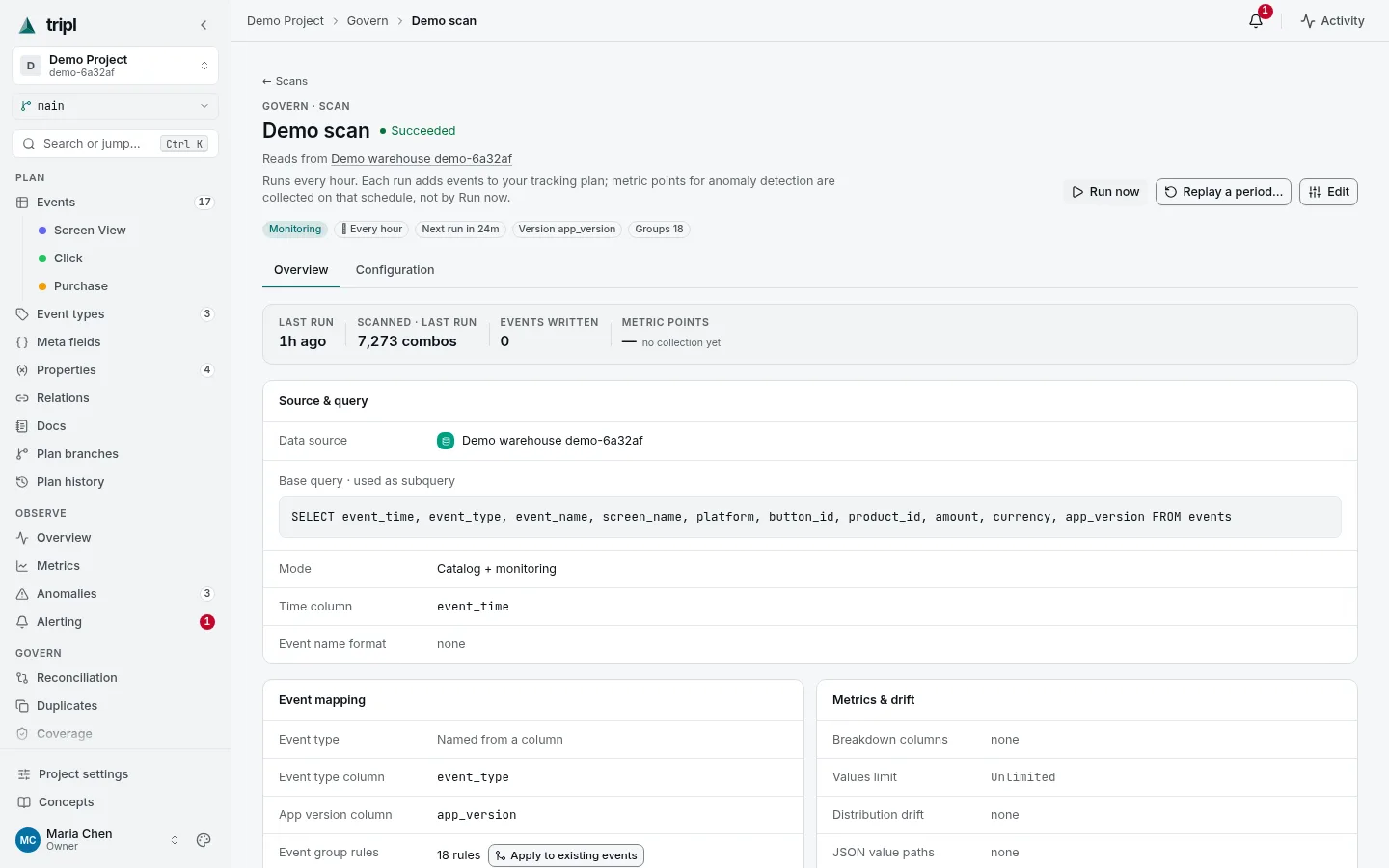The height and width of the screenshot is (868, 1389).
Task: Open Docs in the sidebar
Action: 115,426
